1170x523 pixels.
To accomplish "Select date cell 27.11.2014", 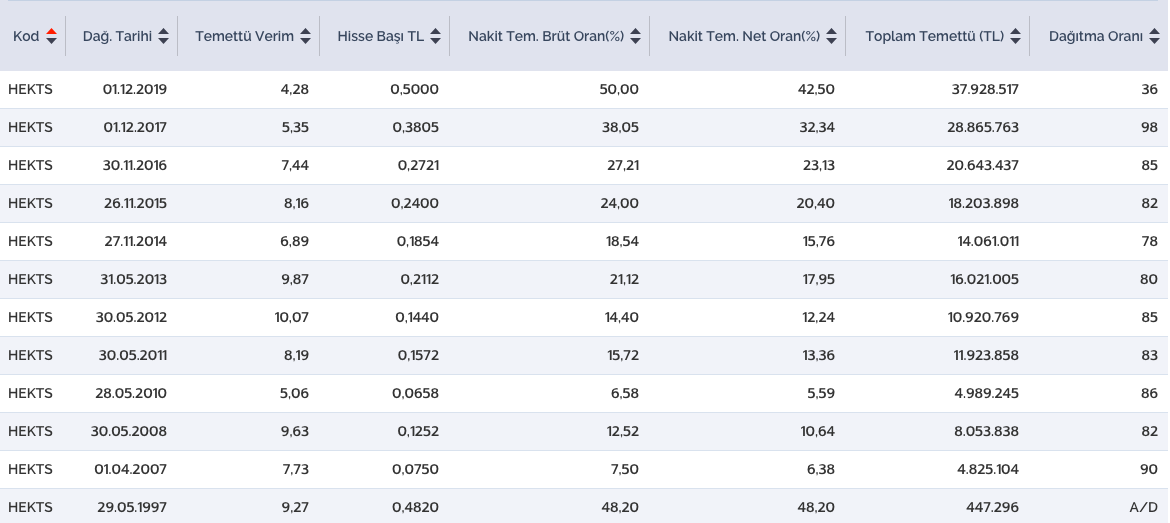I will 136,242.
